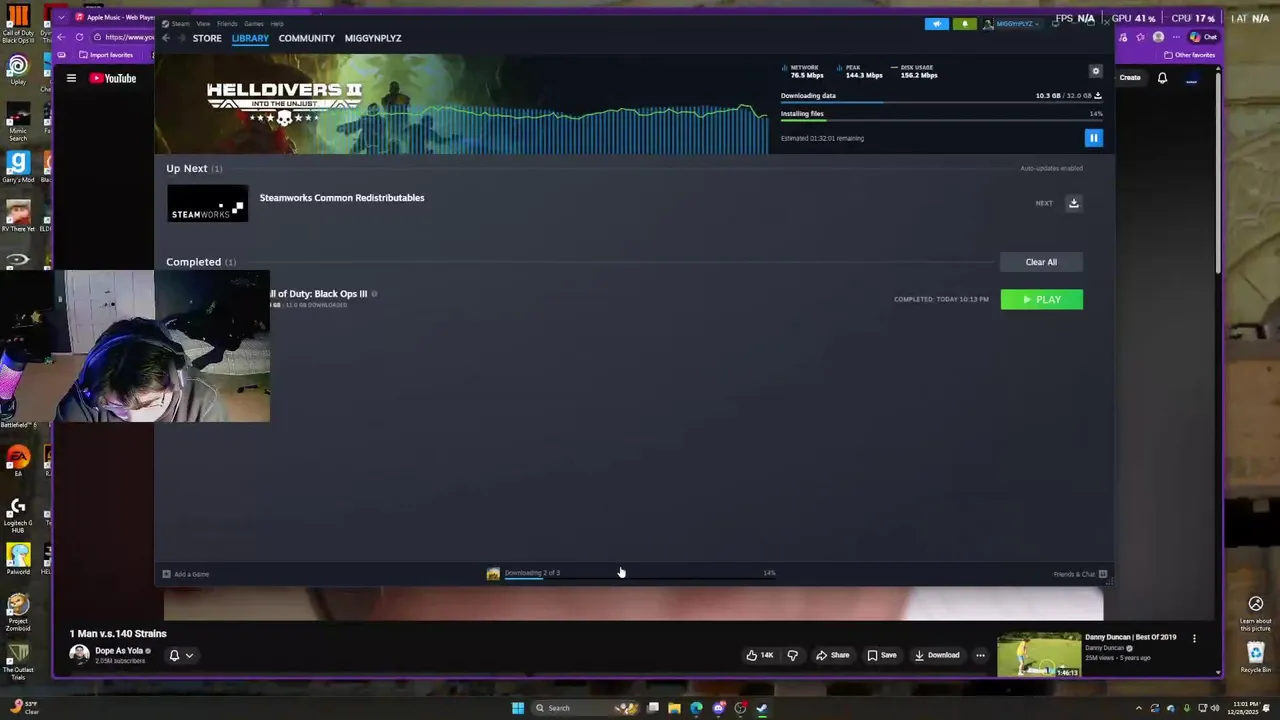This screenshot has width=1280, height=720.
Task: Dislike the YouTube video
Action: click(792, 655)
